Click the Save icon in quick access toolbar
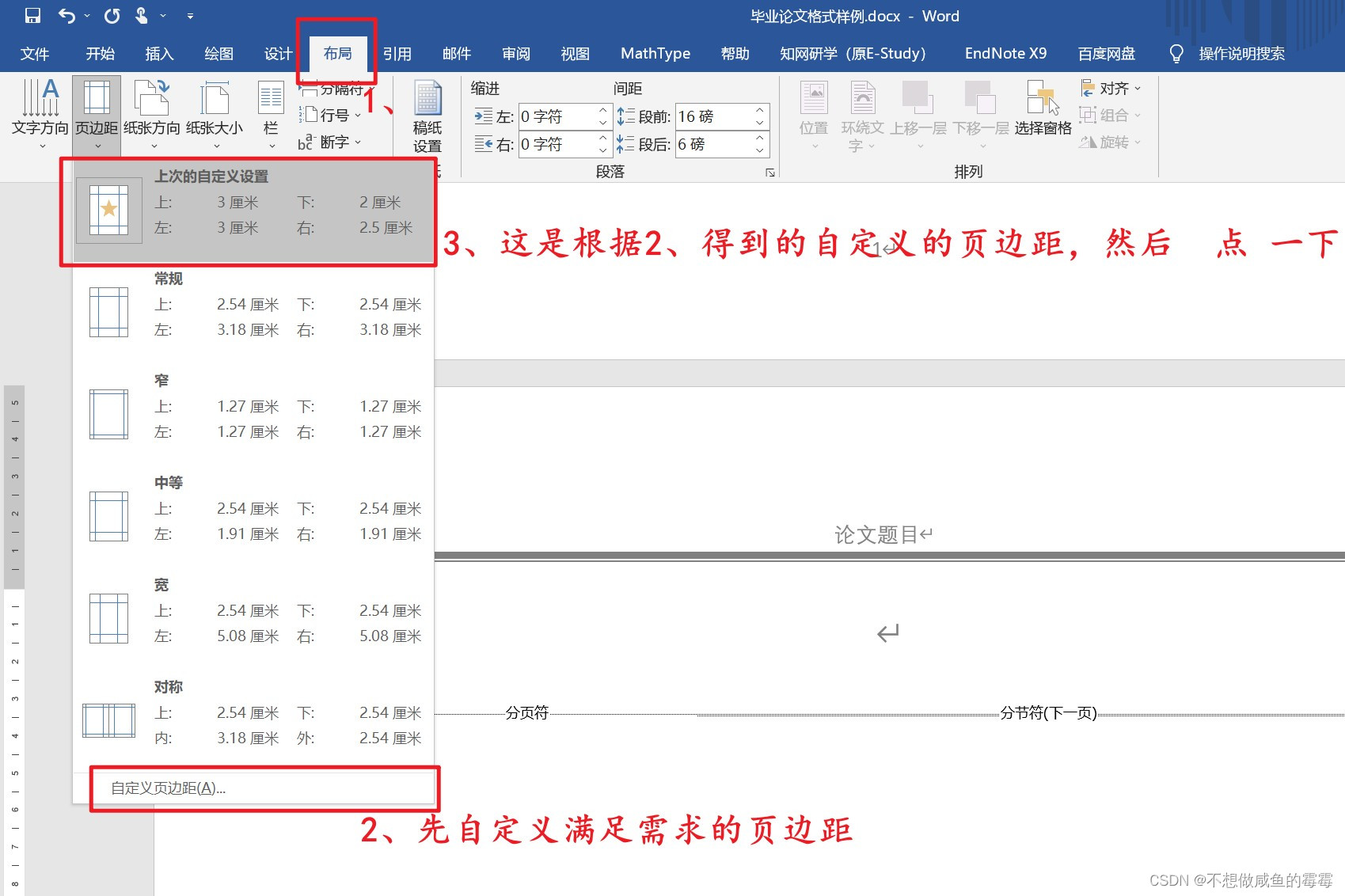1345x896 pixels. coord(32,16)
